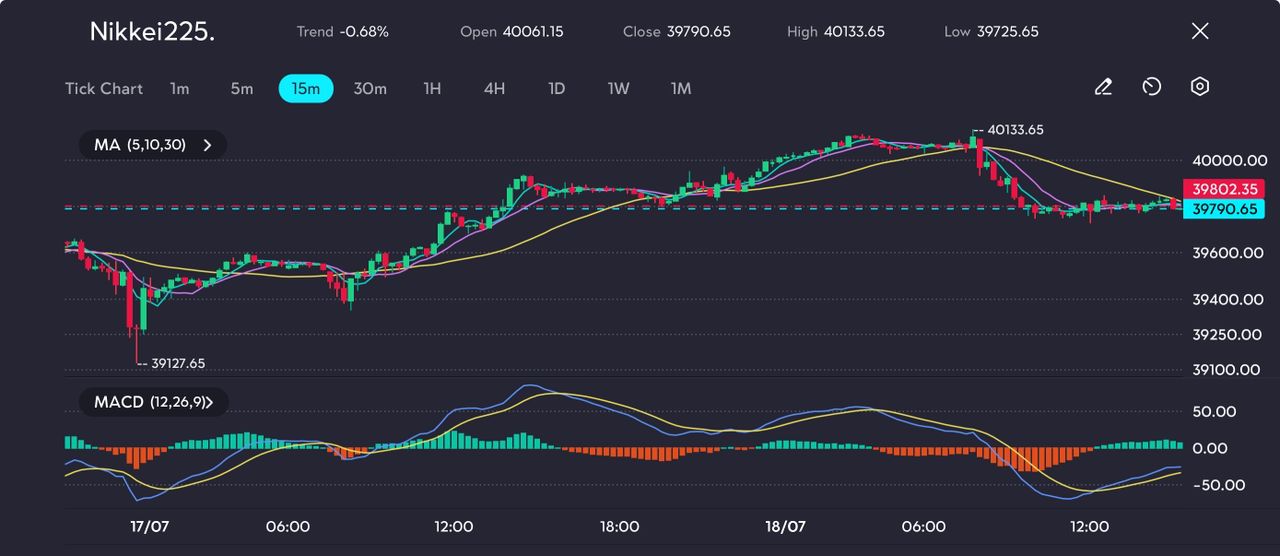Image resolution: width=1280 pixels, height=556 pixels.
Task: Click the pencil drawing tool icon
Action: coord(1103,88)
